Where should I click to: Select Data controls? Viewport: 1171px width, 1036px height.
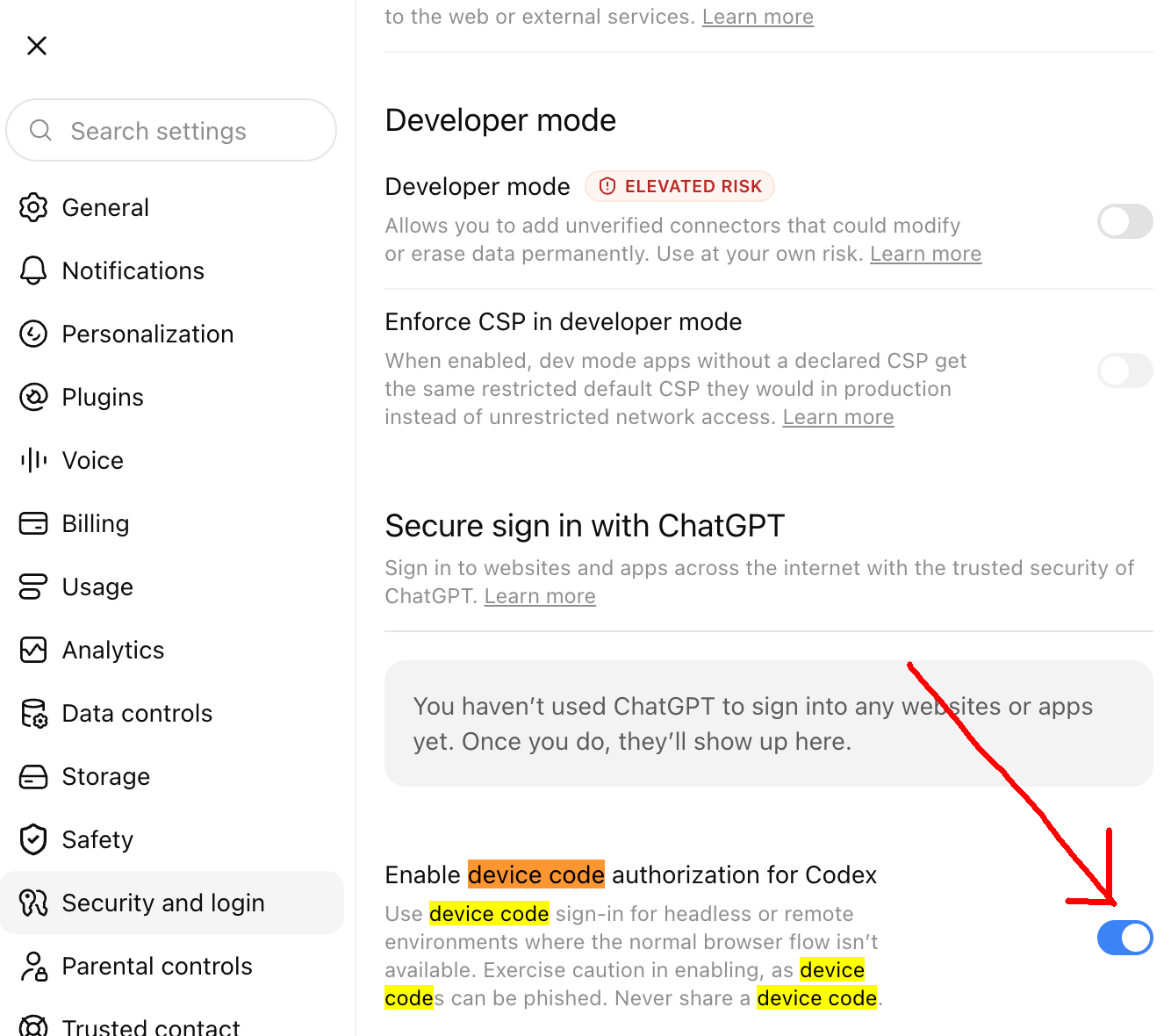(172, 713)
